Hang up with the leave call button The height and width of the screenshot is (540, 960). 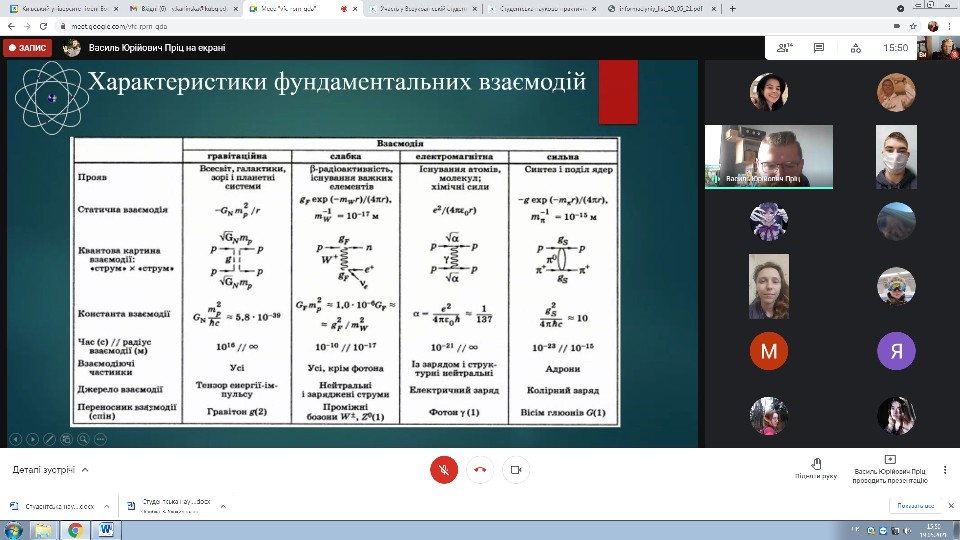(x=480, y=469)
